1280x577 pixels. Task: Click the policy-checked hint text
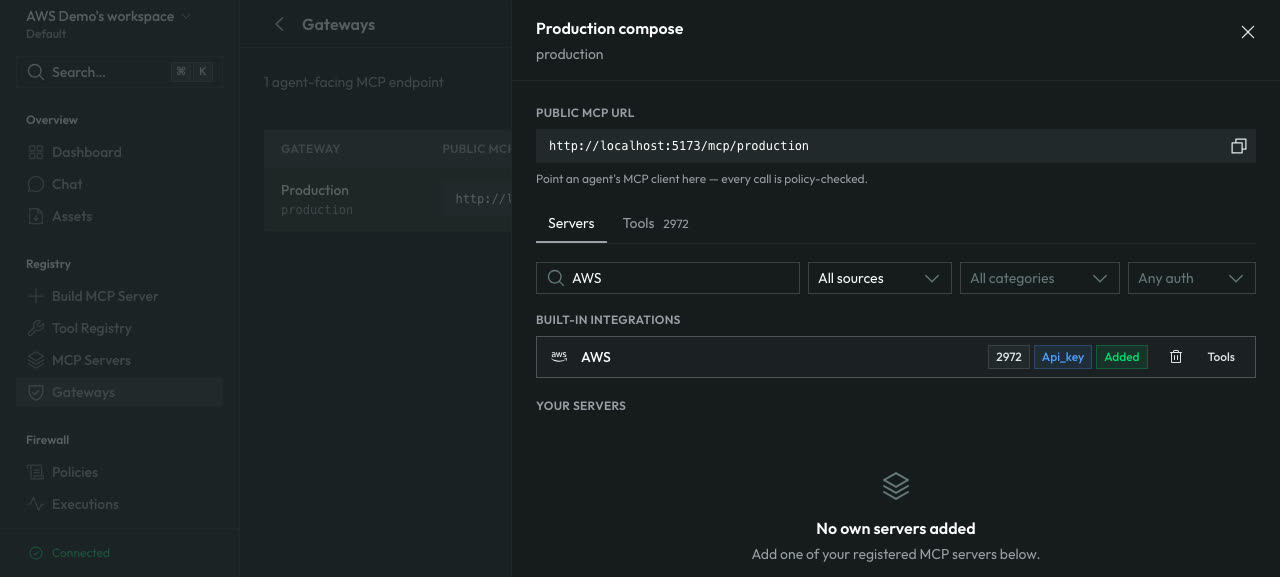[702, 179]
